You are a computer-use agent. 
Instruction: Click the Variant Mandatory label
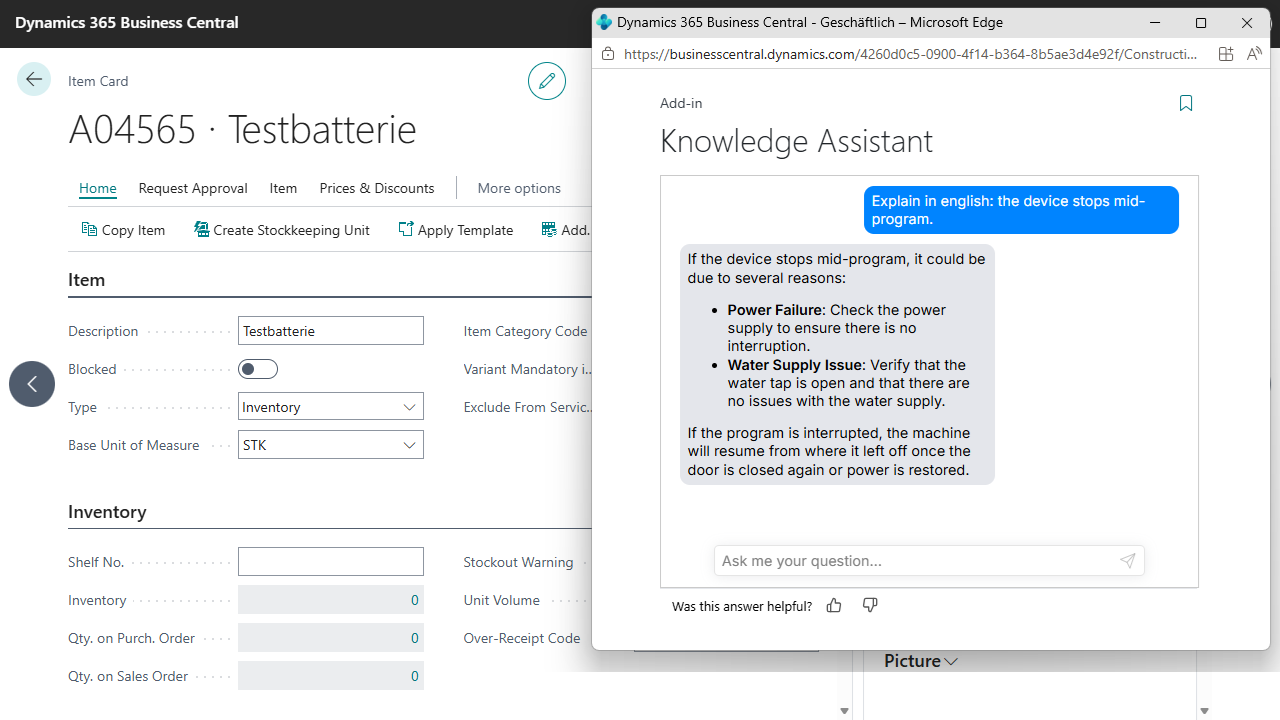527,369
